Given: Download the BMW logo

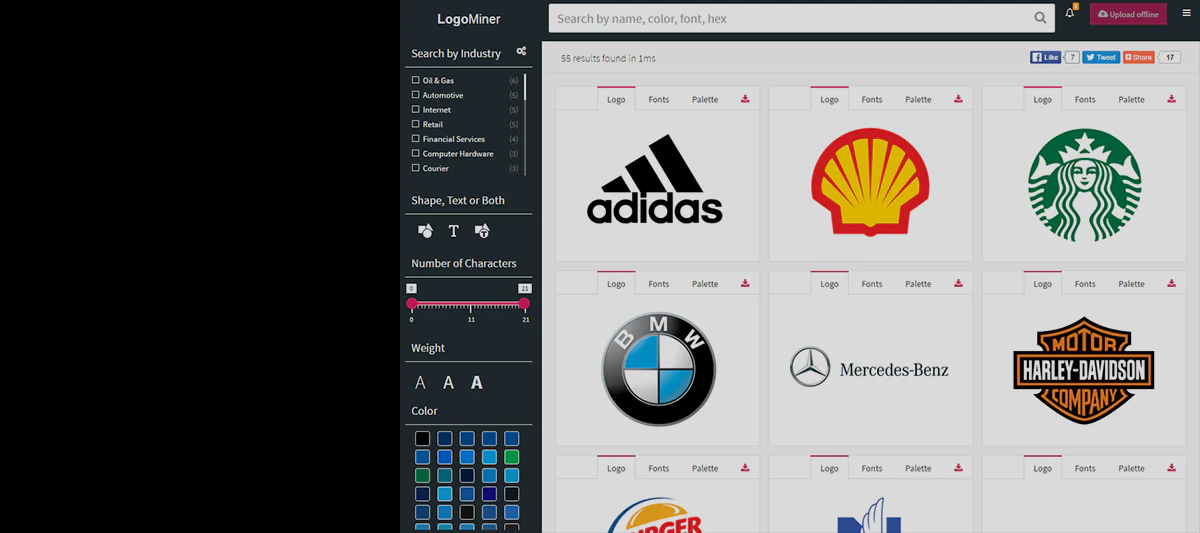Looking at the screenshot, I should click(x=745, y=283).
